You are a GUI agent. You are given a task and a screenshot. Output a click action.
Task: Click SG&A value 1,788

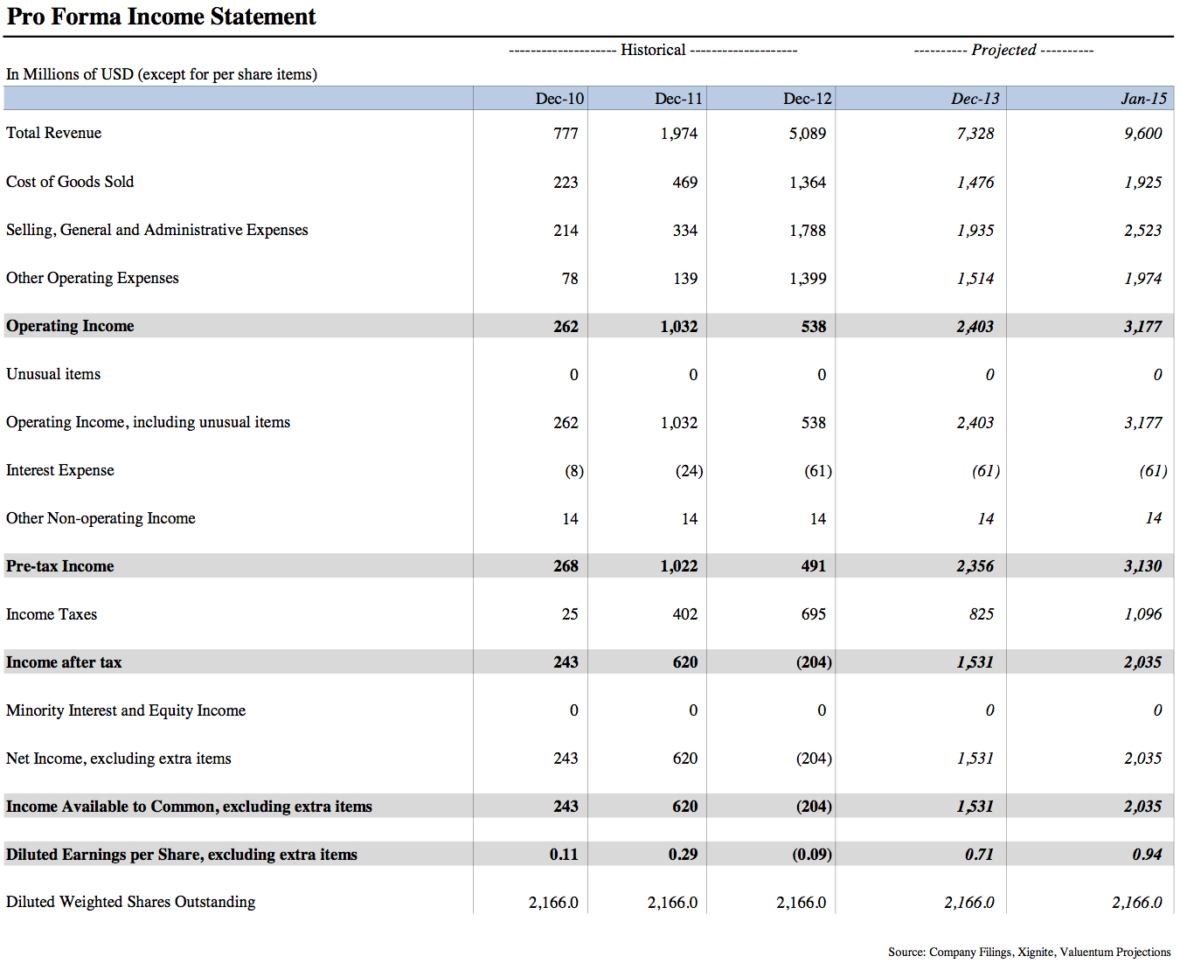(807, 230)
